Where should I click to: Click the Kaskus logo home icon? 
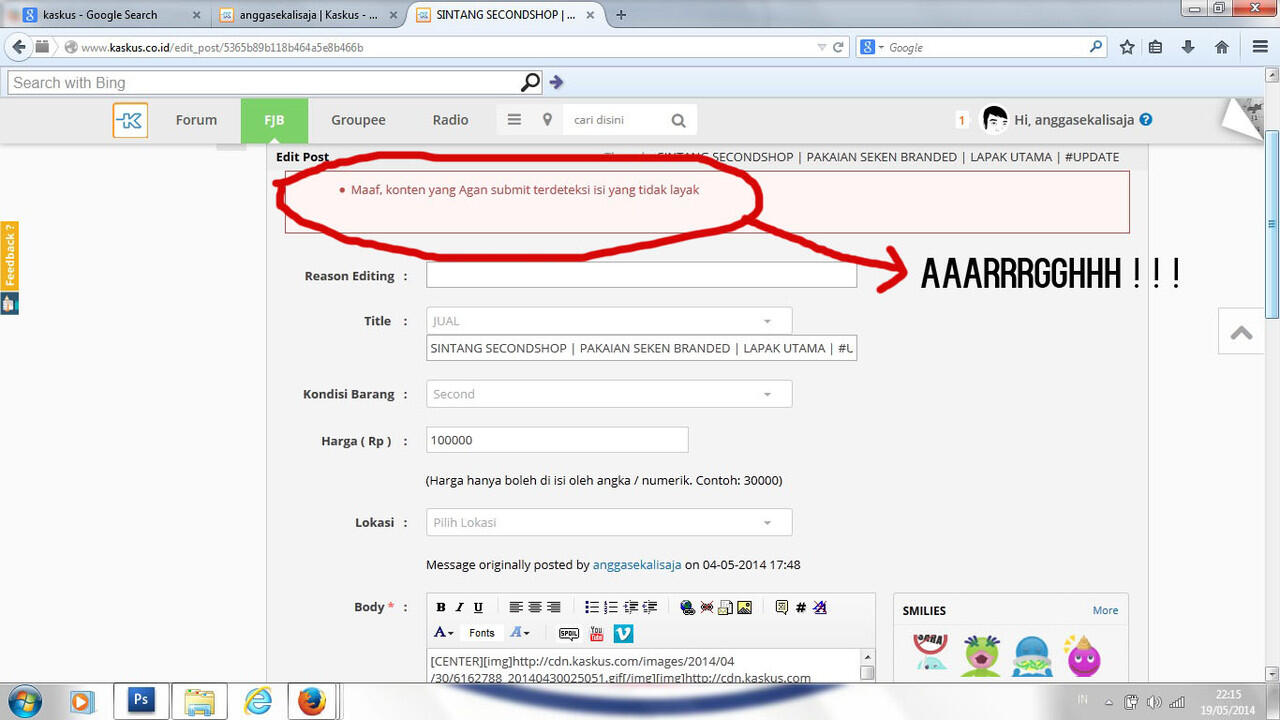coord(130,120)
